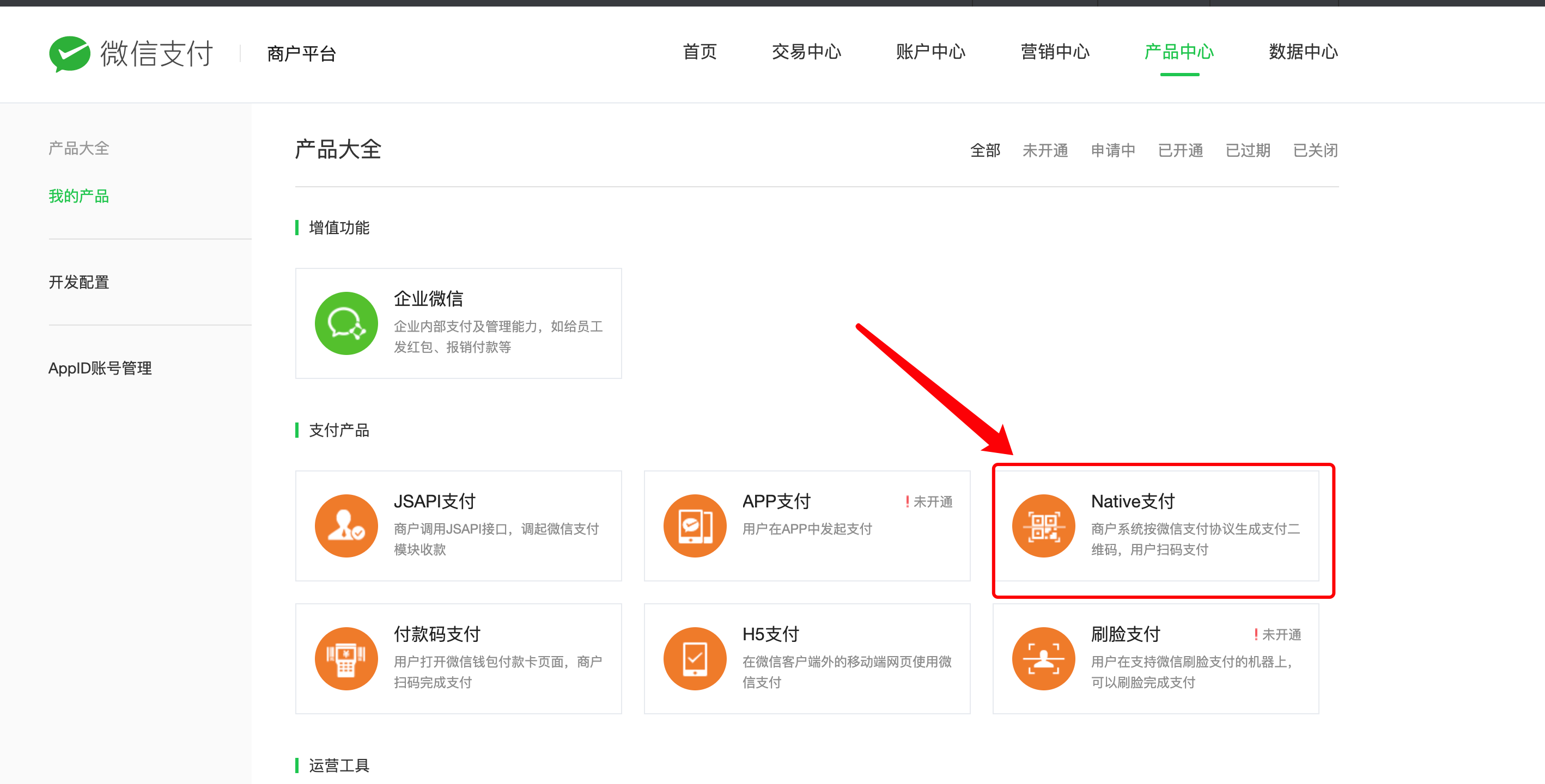
Task: Click the Native支付 QR code icon
Action: (1044, 526)
